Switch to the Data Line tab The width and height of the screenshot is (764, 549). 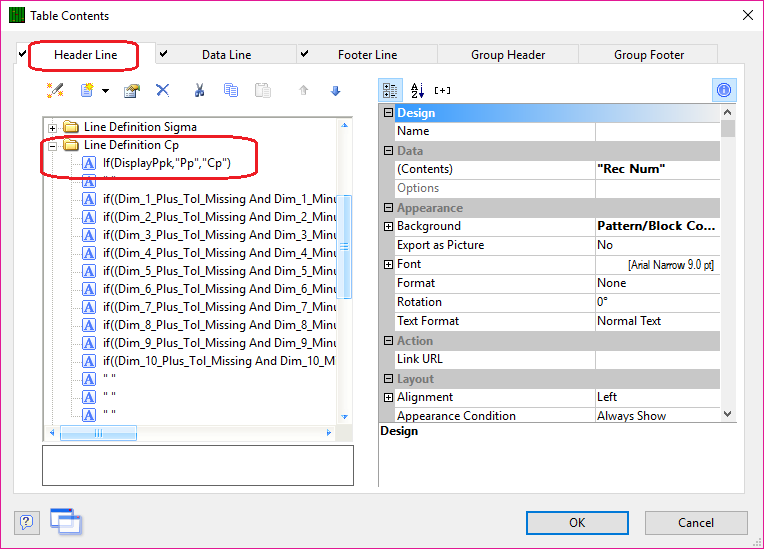[227, 55]
